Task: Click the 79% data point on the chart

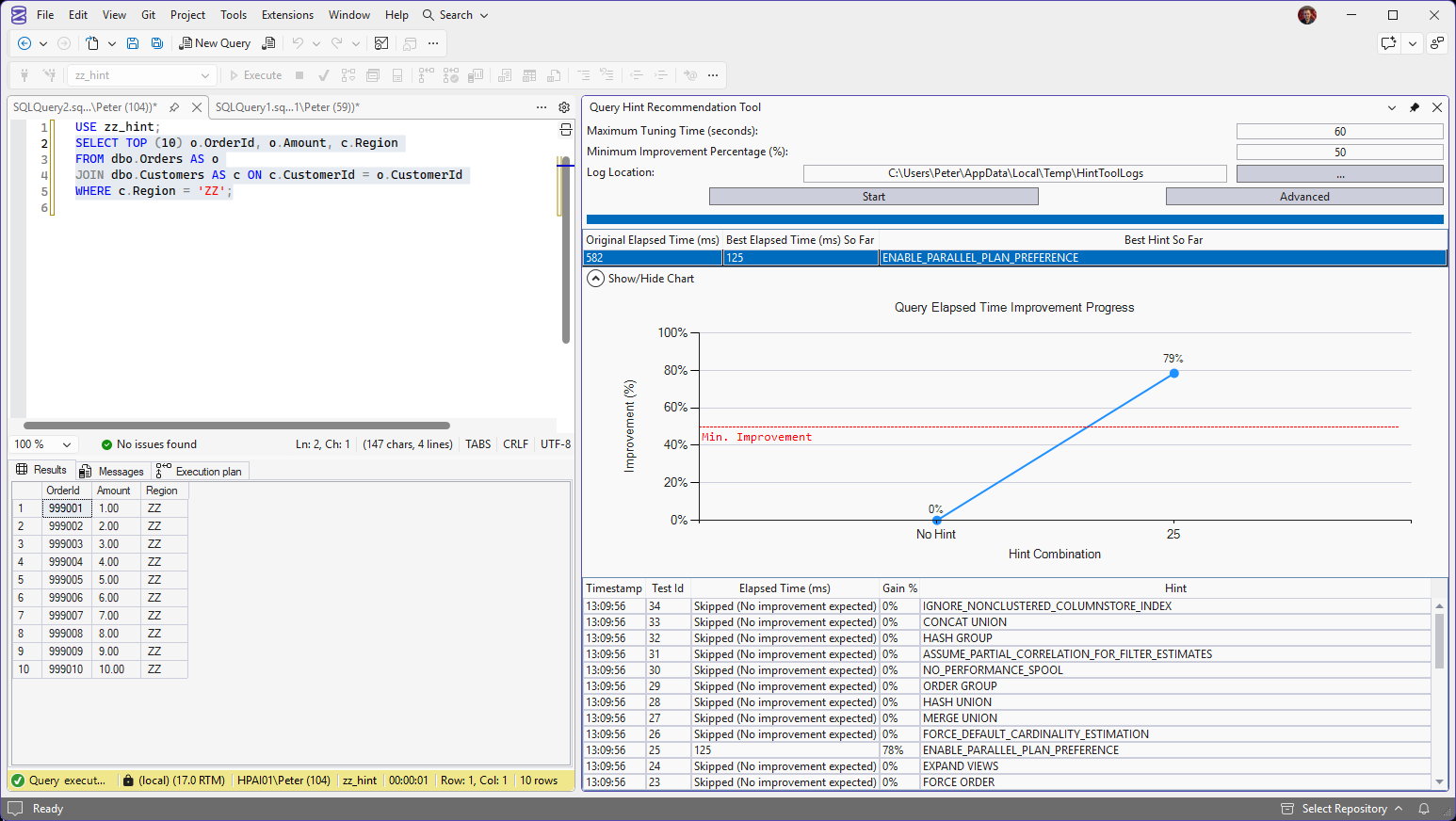Action: pyautogui.click(x=1173, y=374)
